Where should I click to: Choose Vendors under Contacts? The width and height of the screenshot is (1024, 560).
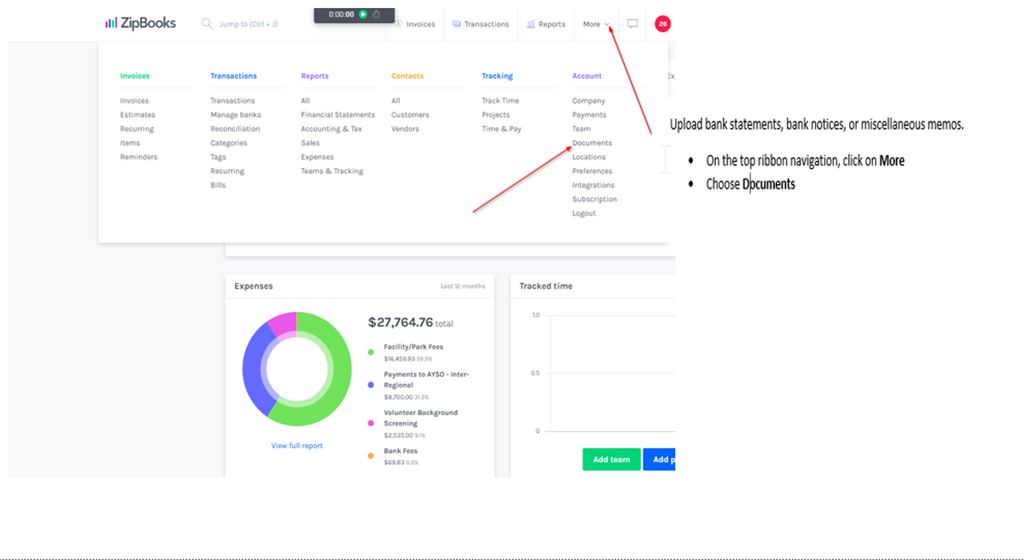[405, 129]
